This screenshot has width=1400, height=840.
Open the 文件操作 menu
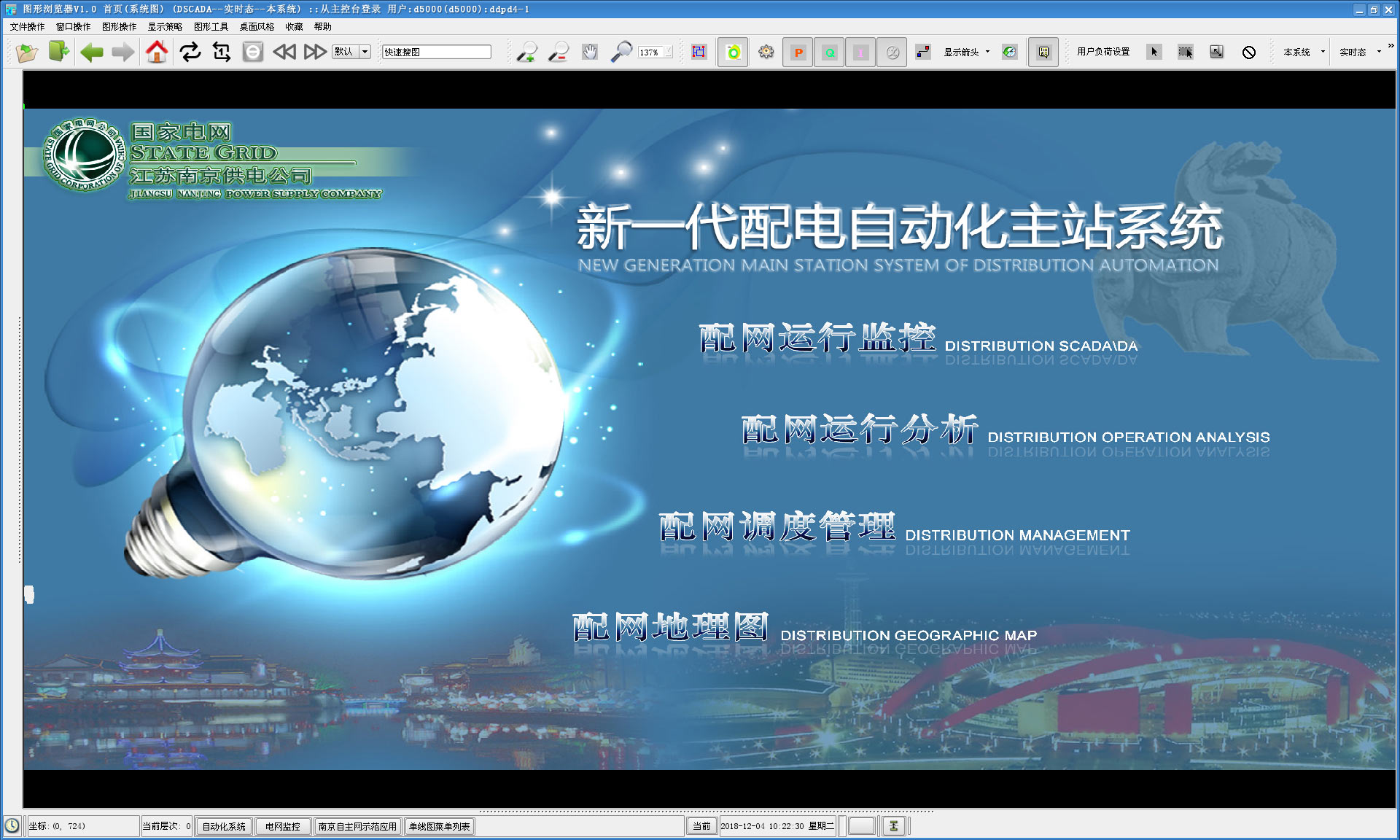click(27, 27)
